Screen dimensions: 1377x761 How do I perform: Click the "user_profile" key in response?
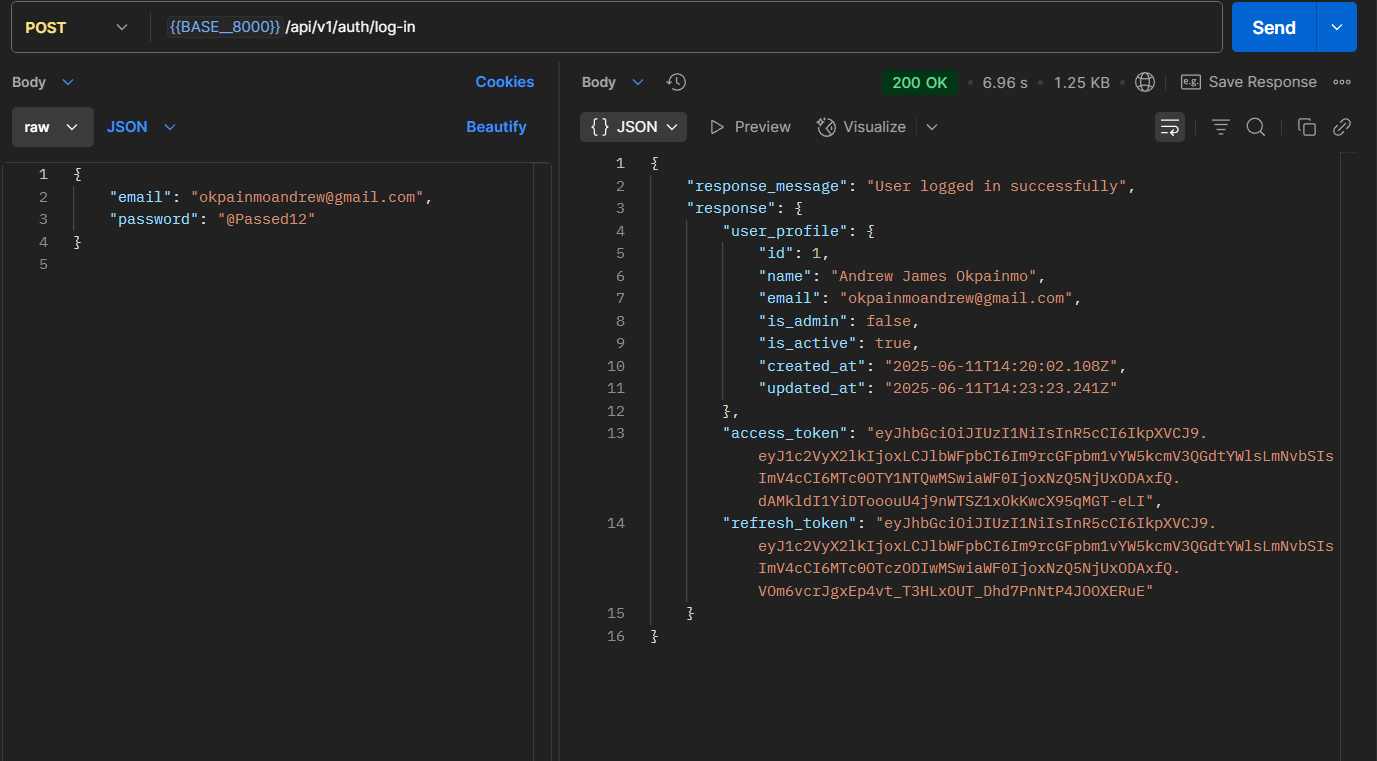coord(785,231)
